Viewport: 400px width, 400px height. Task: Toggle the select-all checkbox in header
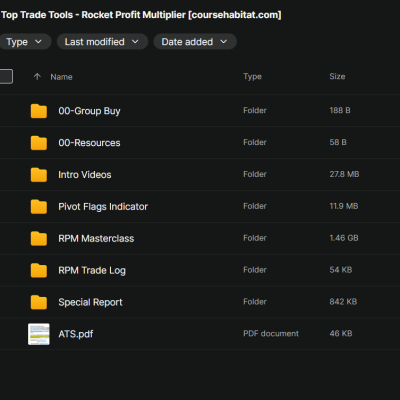pyautogui.click(x=6, y=76)
